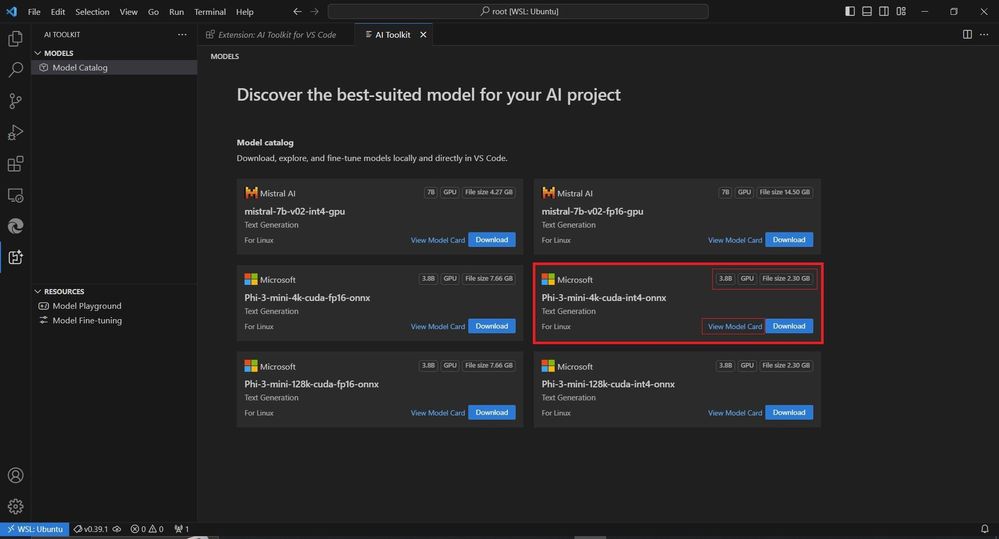Screen dimensions: 999x539
Task: Open the Go menu
Action: coord(154,11)
